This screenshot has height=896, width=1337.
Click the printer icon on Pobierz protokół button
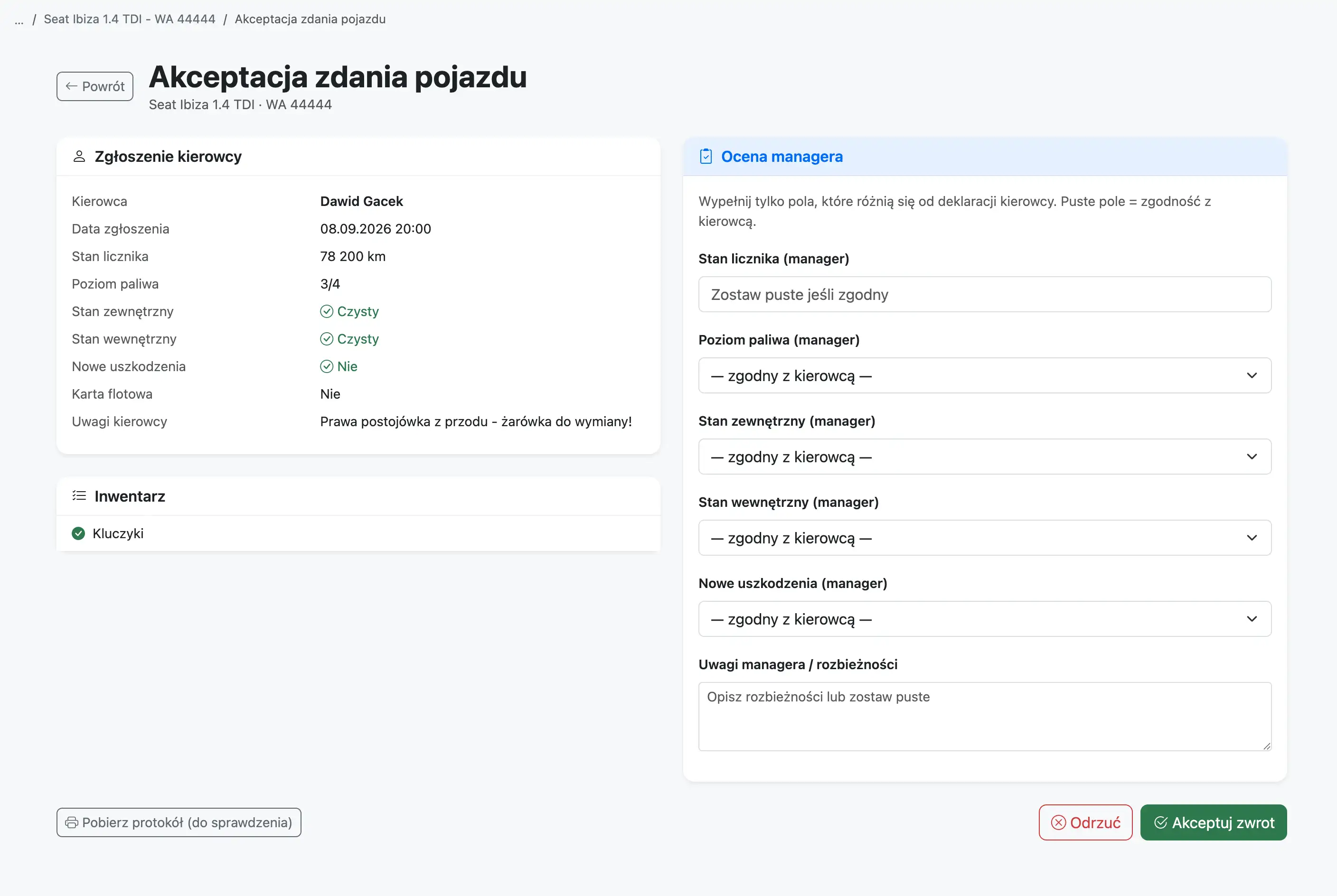click(71, 823)
